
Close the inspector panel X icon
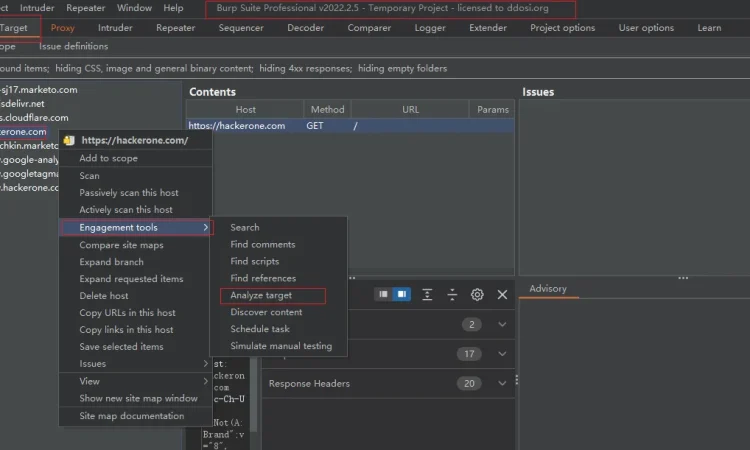coord(502,295)
